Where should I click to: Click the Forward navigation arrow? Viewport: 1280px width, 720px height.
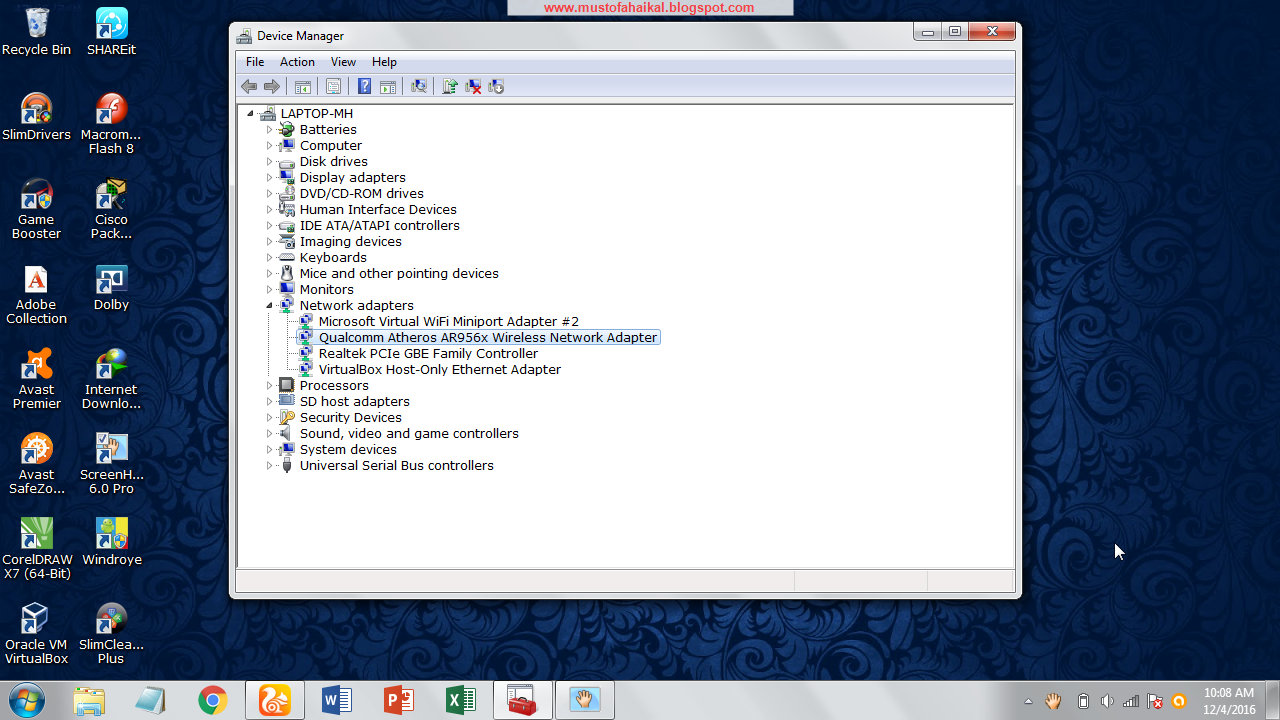pyautogui.click(x=273, y=86)
